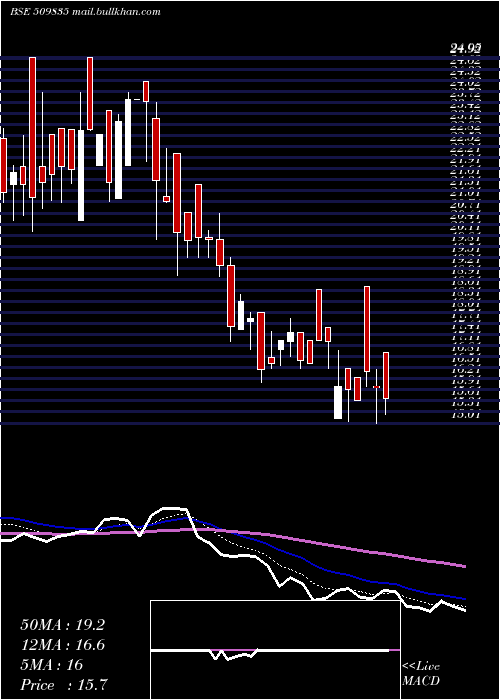Click the Price : 15.7 label

pyautogui.click(x=63, y=685)
